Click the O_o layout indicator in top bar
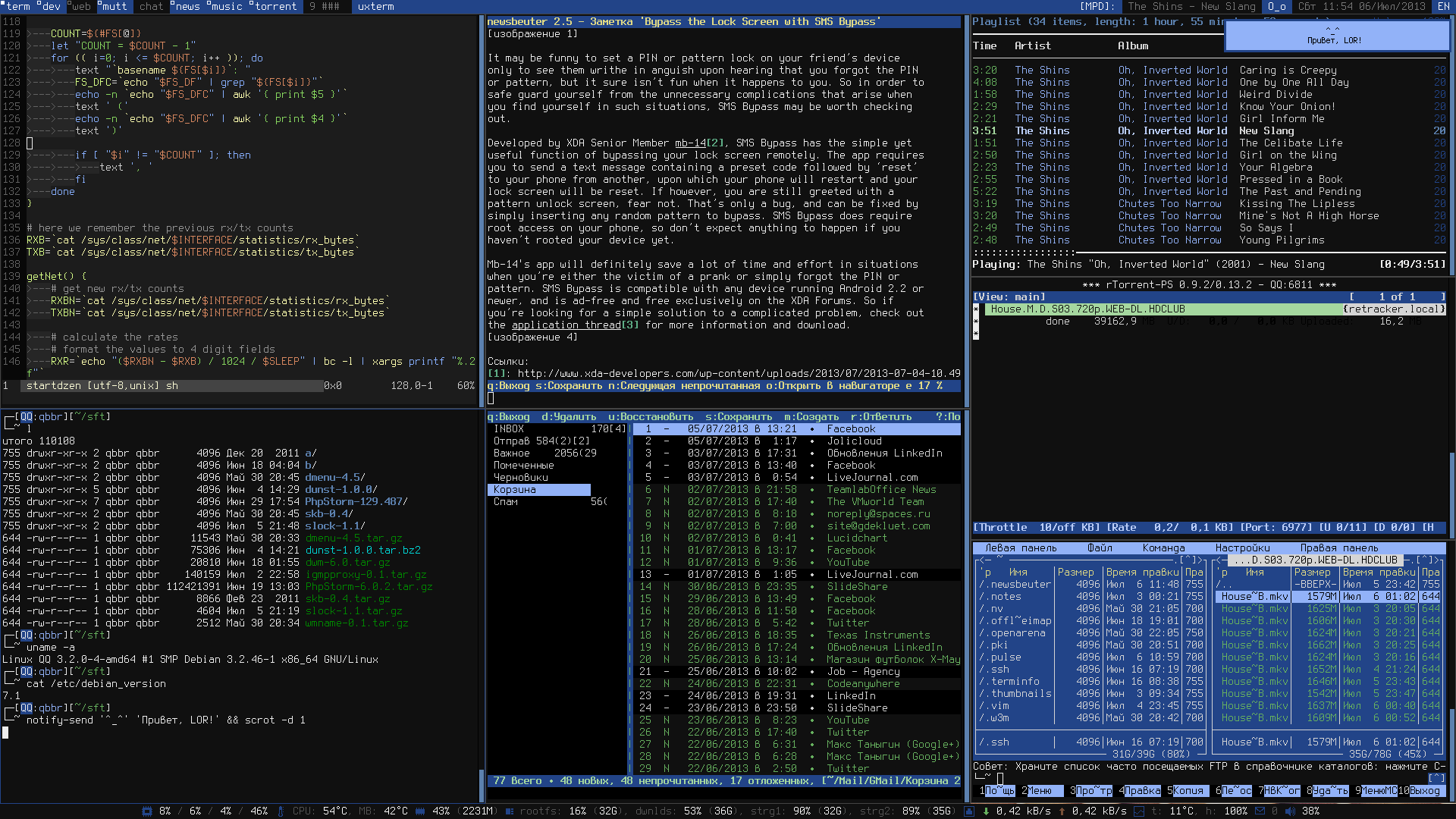Viewport: 1456px width, 819px height. pyautogui.click(x=1277, y=6)
